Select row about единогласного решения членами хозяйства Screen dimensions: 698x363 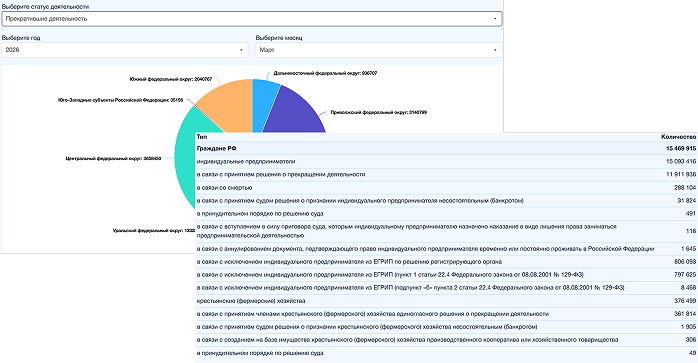point(446,314)
